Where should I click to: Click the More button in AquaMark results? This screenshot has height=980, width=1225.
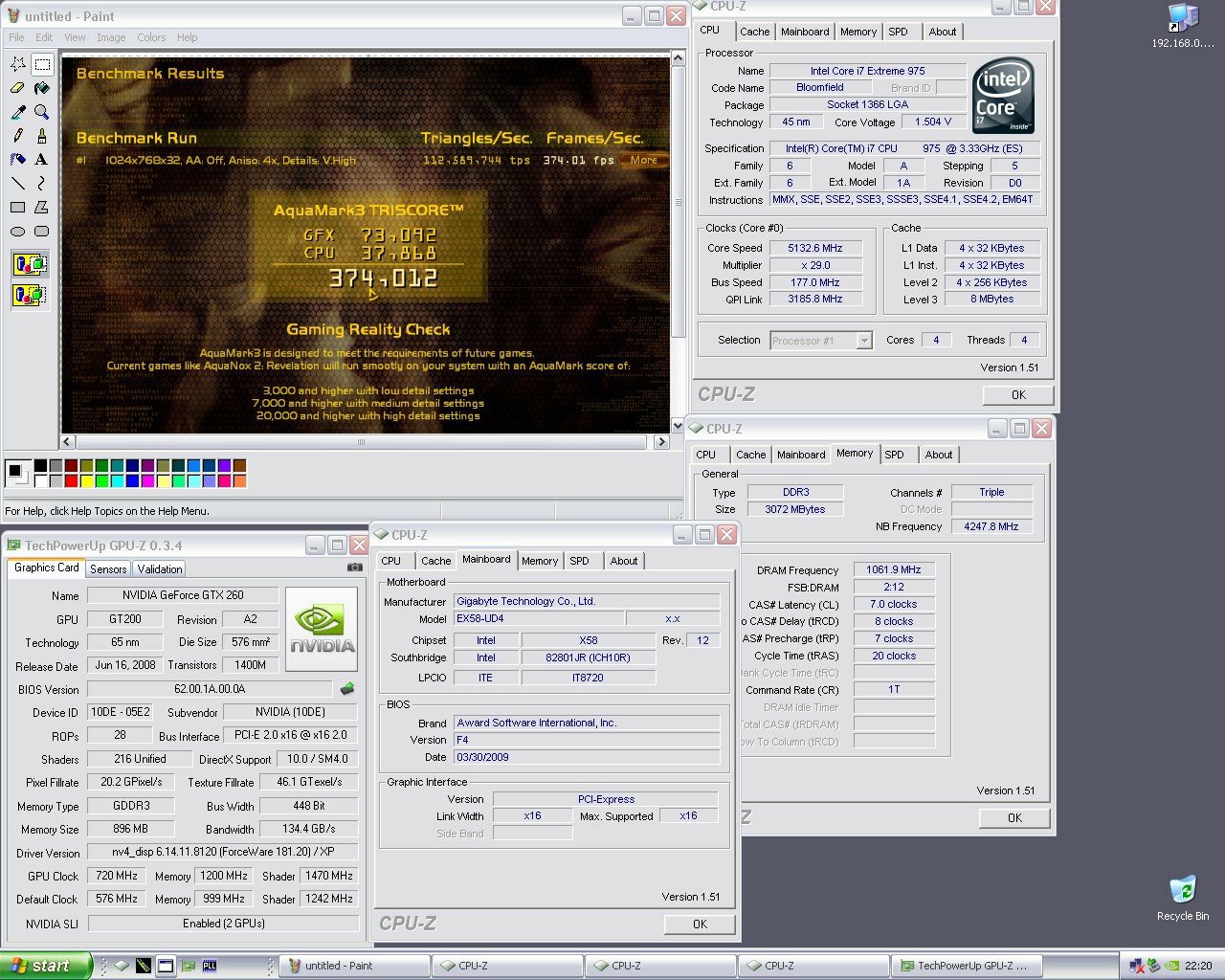click(x=644, y=160)
